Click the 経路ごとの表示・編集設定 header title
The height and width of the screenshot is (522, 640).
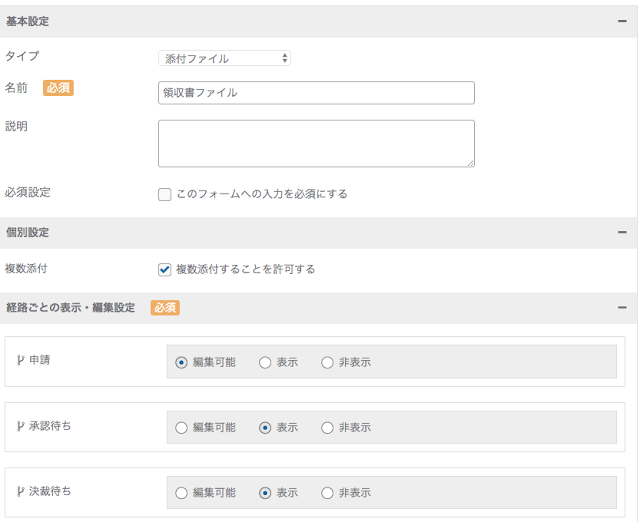tap(71, 307)
